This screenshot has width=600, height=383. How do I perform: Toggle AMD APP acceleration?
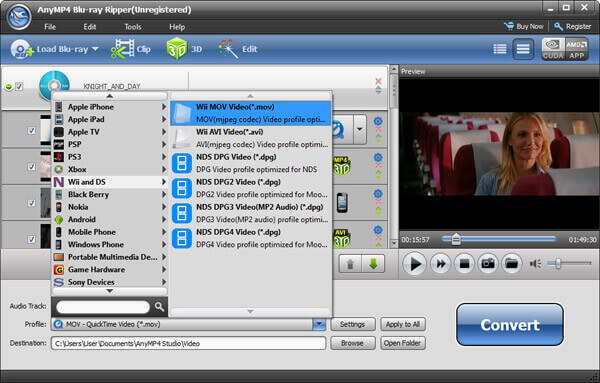tap(576, 49)
